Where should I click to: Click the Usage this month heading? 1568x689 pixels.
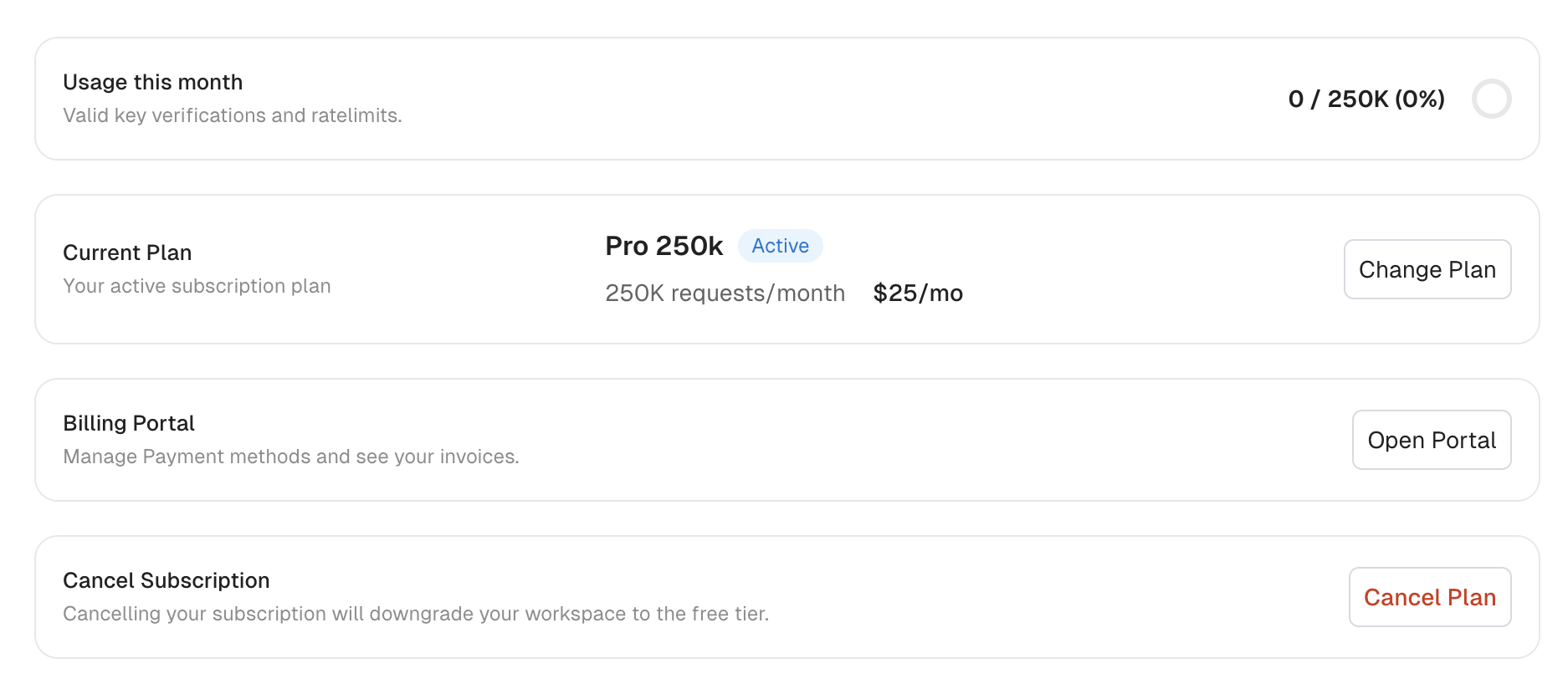click(152, 82)
